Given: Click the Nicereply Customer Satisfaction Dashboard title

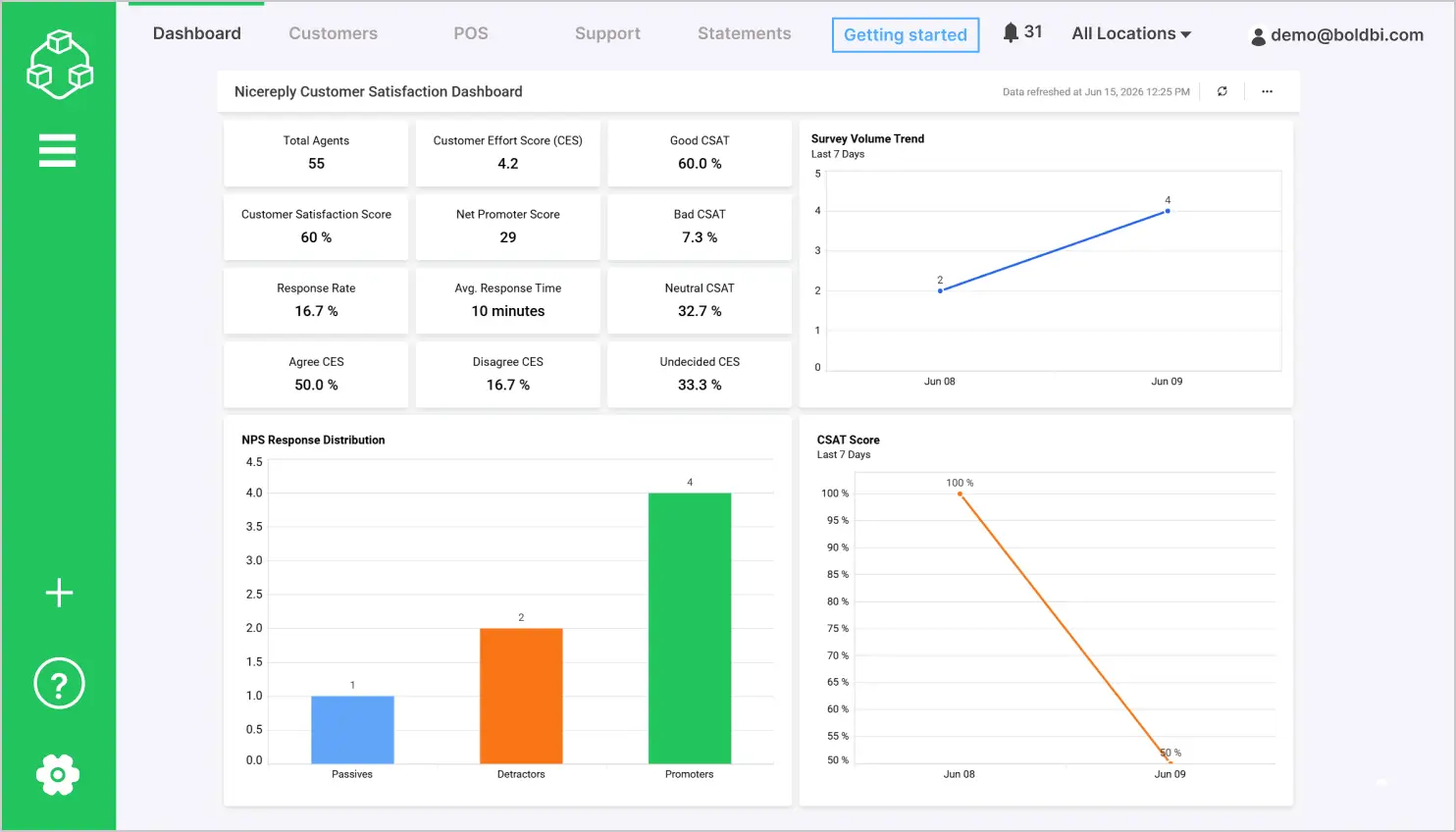Looking at the screenshot, I should (378, 91).
